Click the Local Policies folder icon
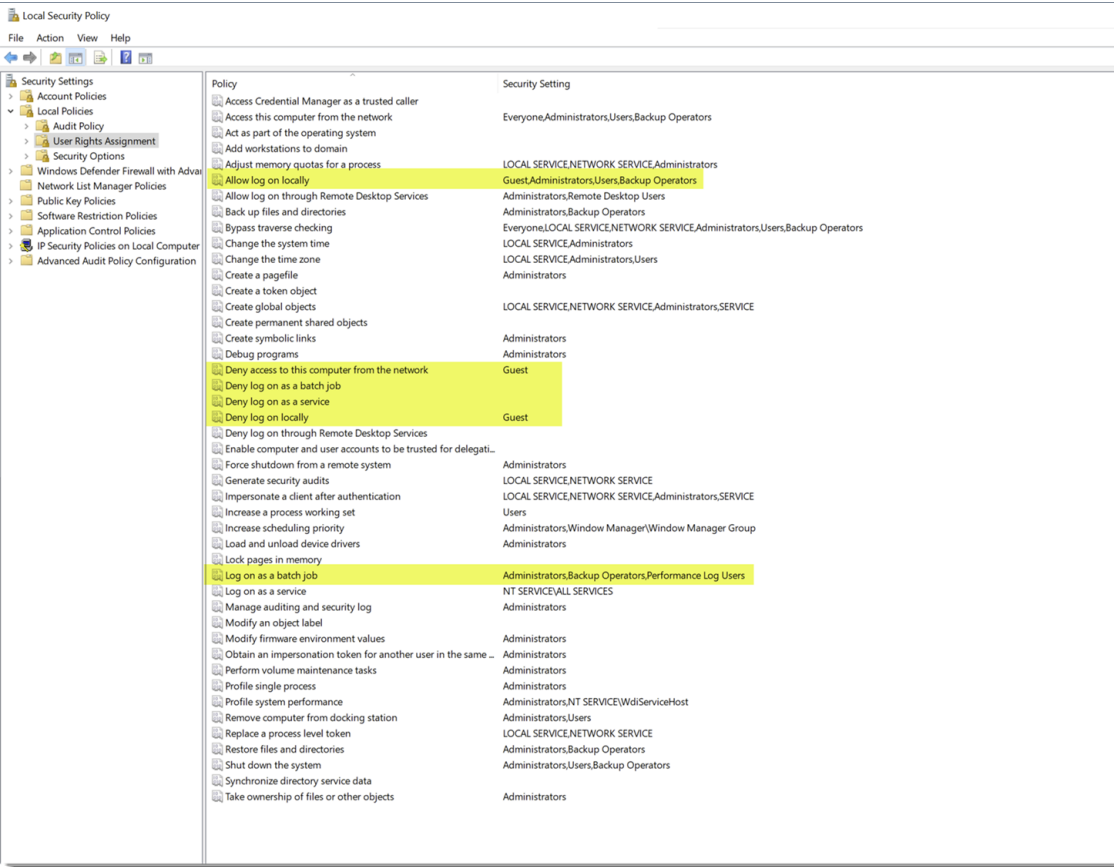The height and width of the screenshot is (867, 1114). tap(27, 111)
